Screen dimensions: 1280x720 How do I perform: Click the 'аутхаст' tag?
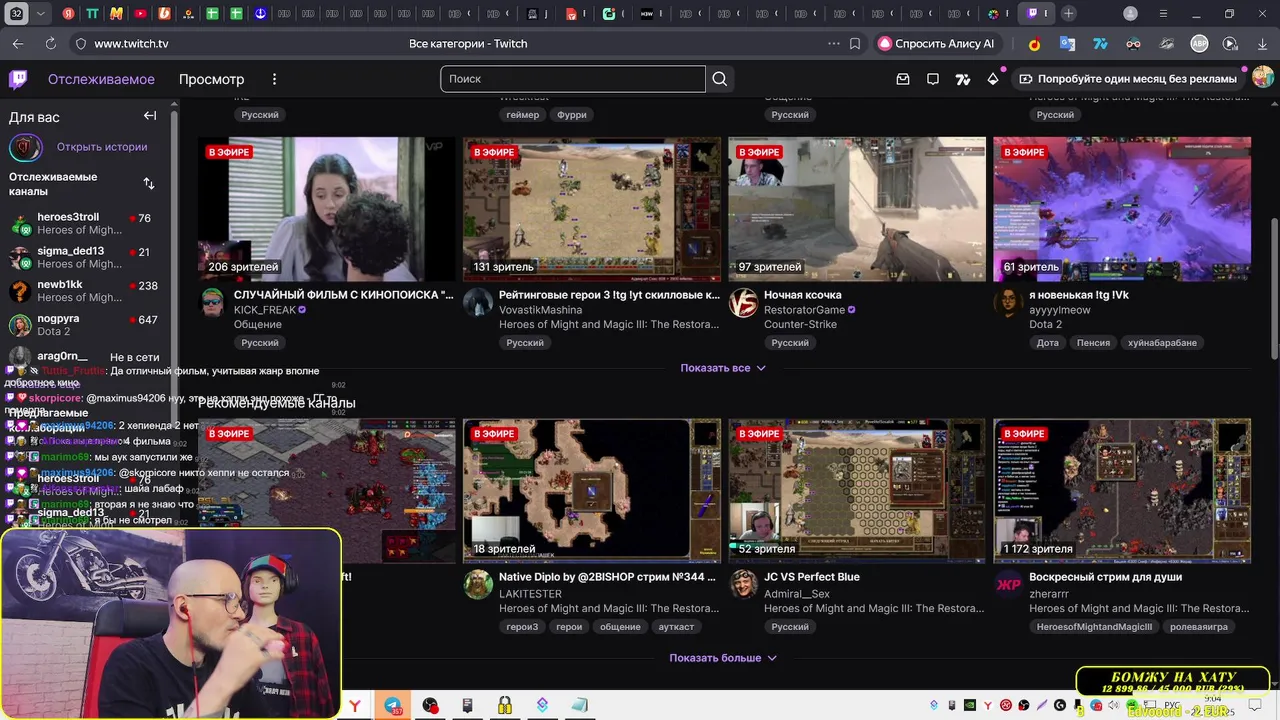(x=676, y=627)
